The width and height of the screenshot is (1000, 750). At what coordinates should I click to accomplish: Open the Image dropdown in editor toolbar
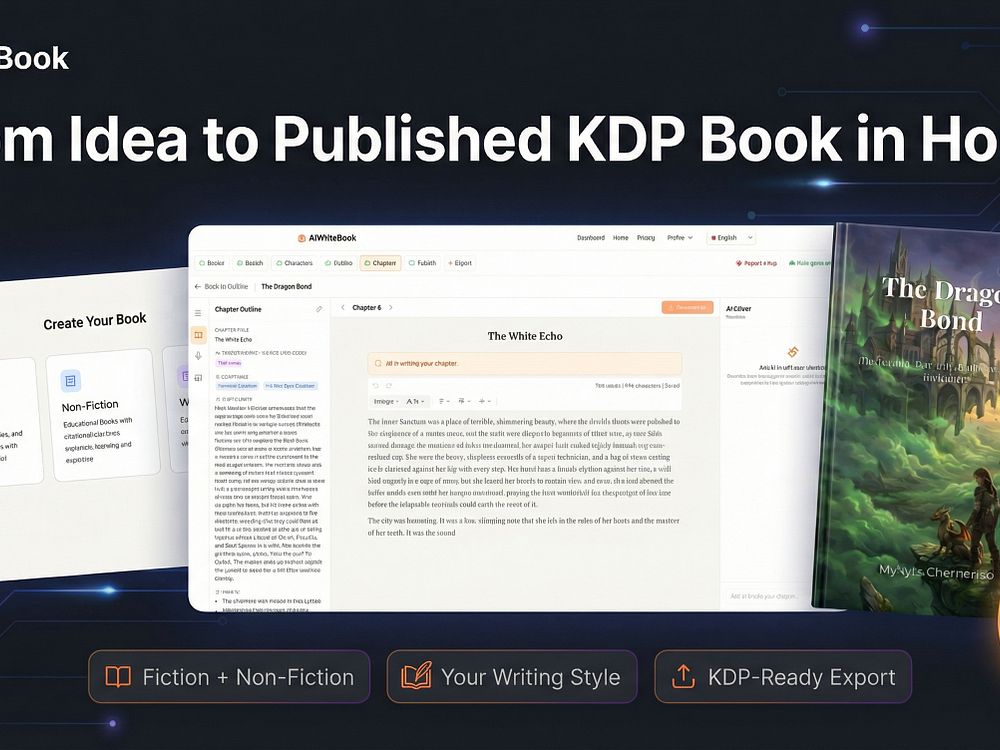386,402
